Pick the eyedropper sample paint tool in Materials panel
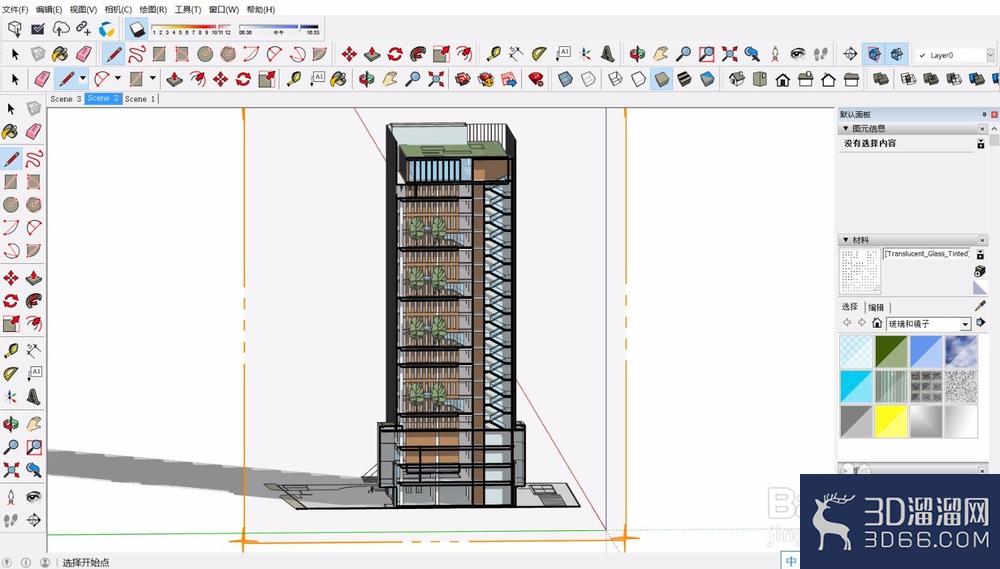 tap(980, 306)
